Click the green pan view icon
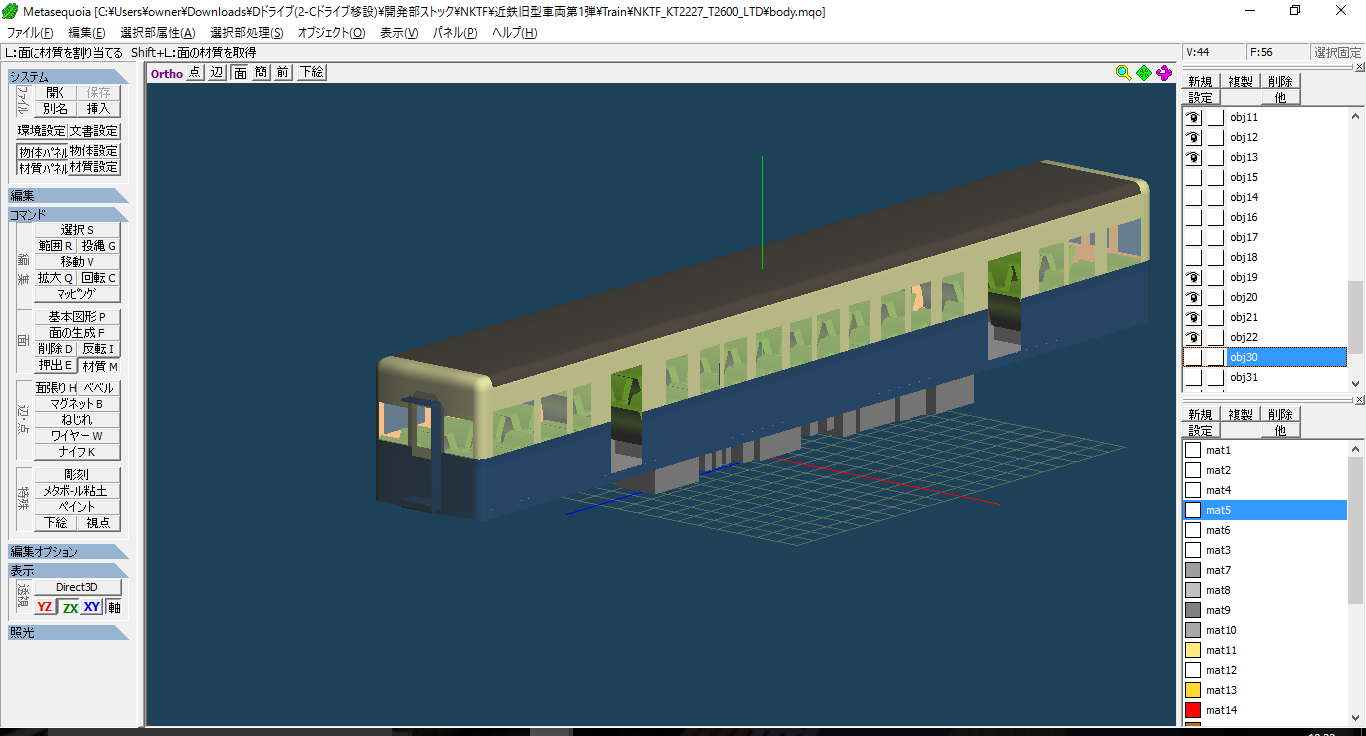This screenshot has width=1366, height=736. coord(1144,72)
